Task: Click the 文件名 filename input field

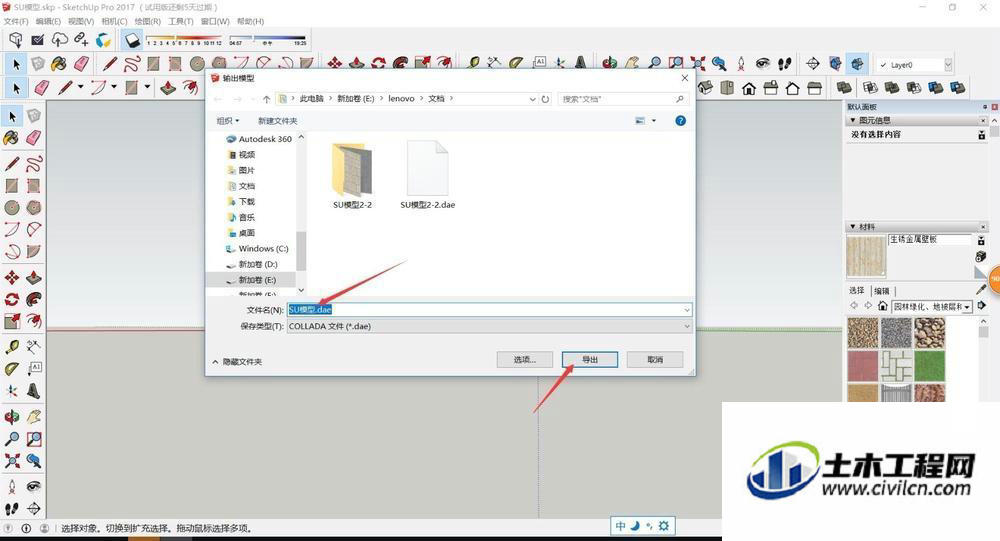Action: coord(489,309)
